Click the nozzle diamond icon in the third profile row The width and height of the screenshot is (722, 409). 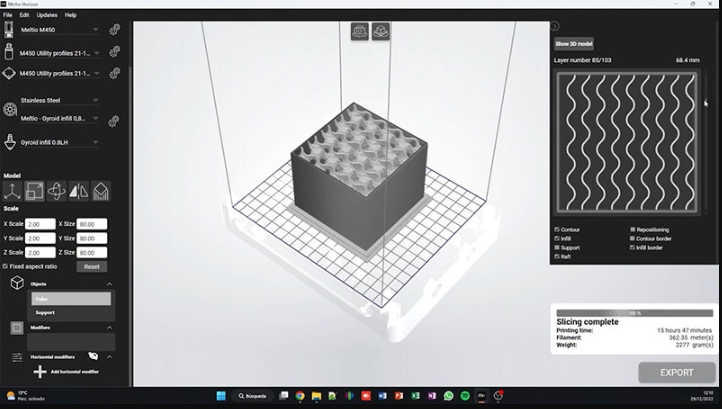[x=9, y=73]
